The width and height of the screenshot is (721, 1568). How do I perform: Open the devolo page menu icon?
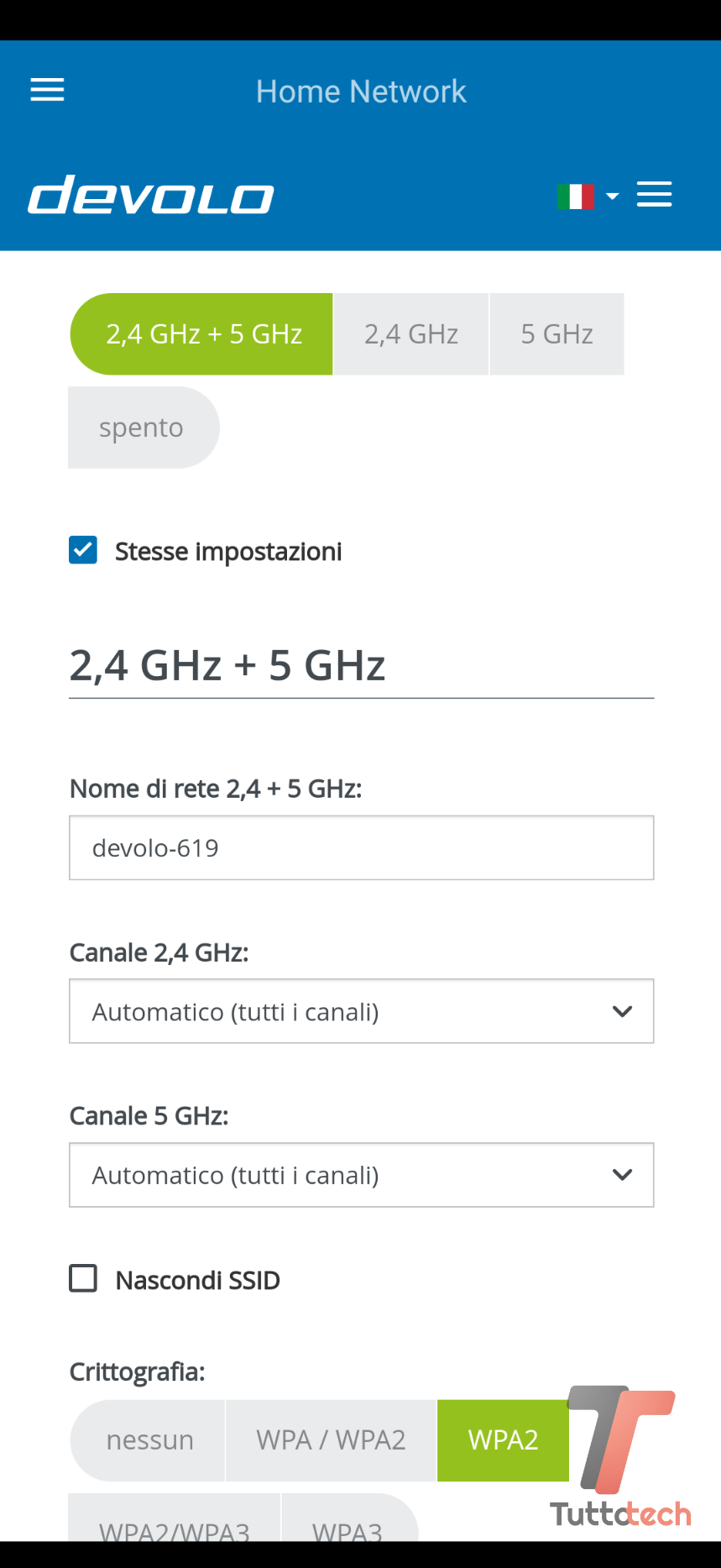[x=654, y=194]
